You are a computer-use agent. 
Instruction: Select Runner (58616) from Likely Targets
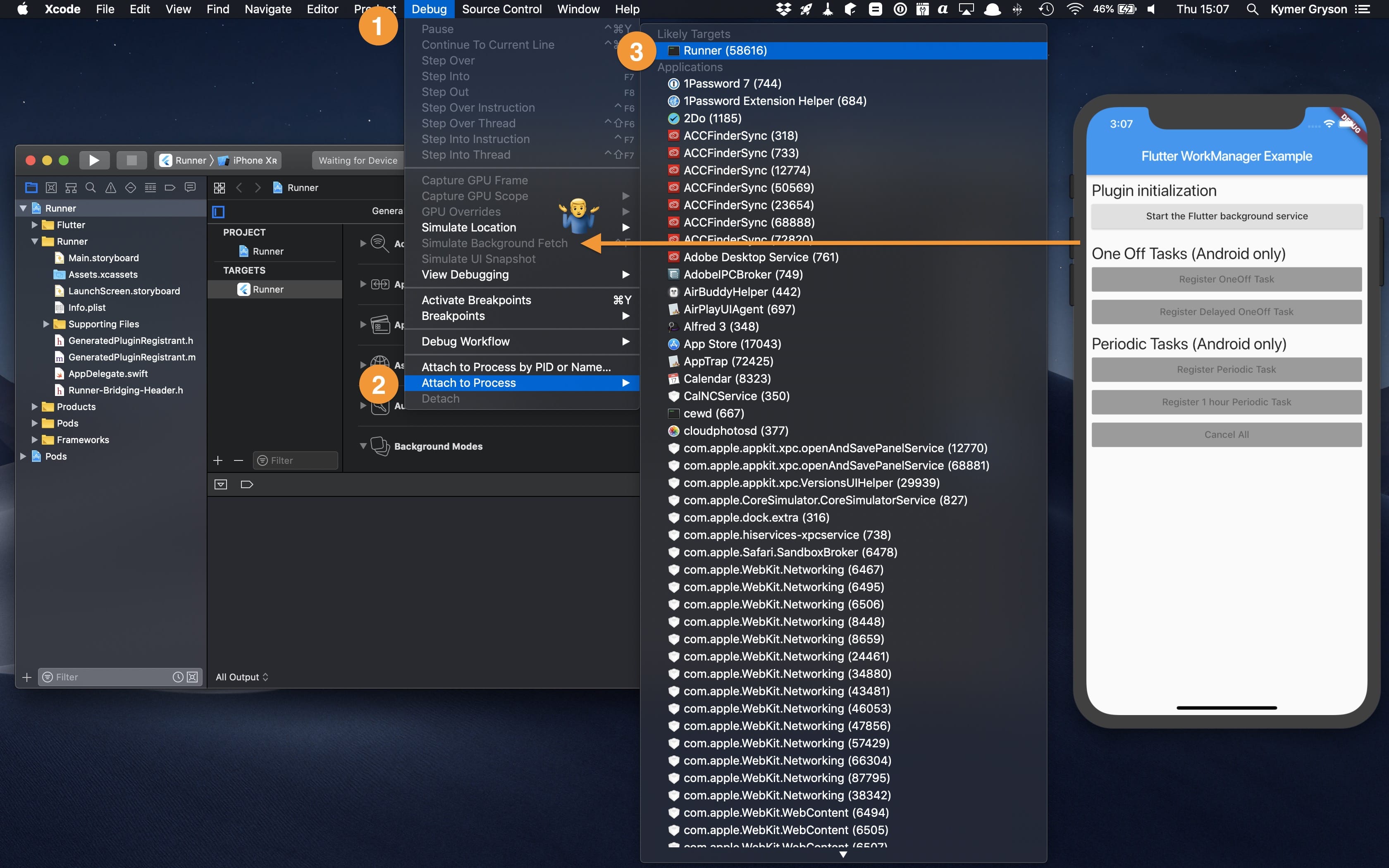[x=725, y=50]
